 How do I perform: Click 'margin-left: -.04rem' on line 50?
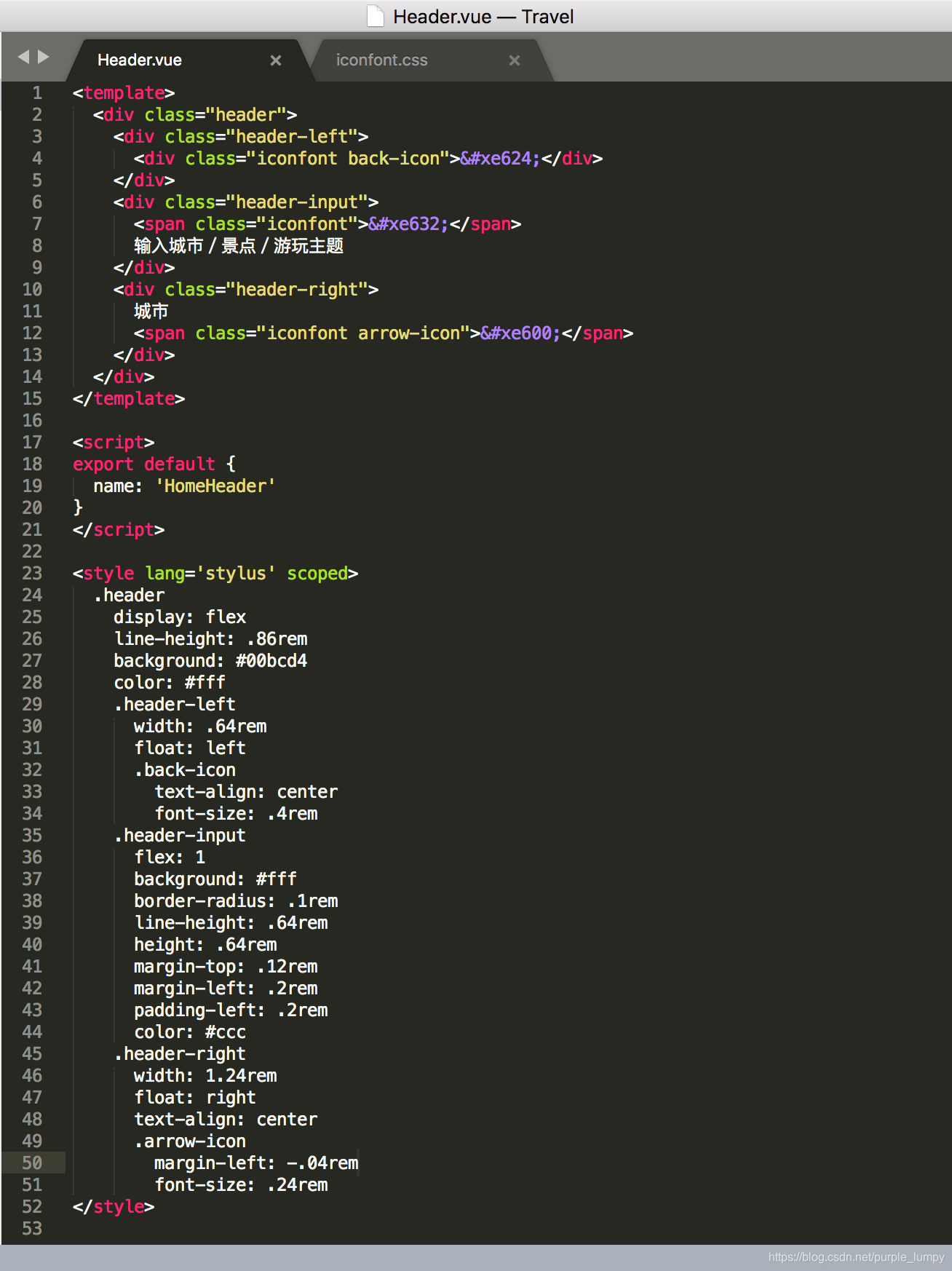coord(256,1163)
